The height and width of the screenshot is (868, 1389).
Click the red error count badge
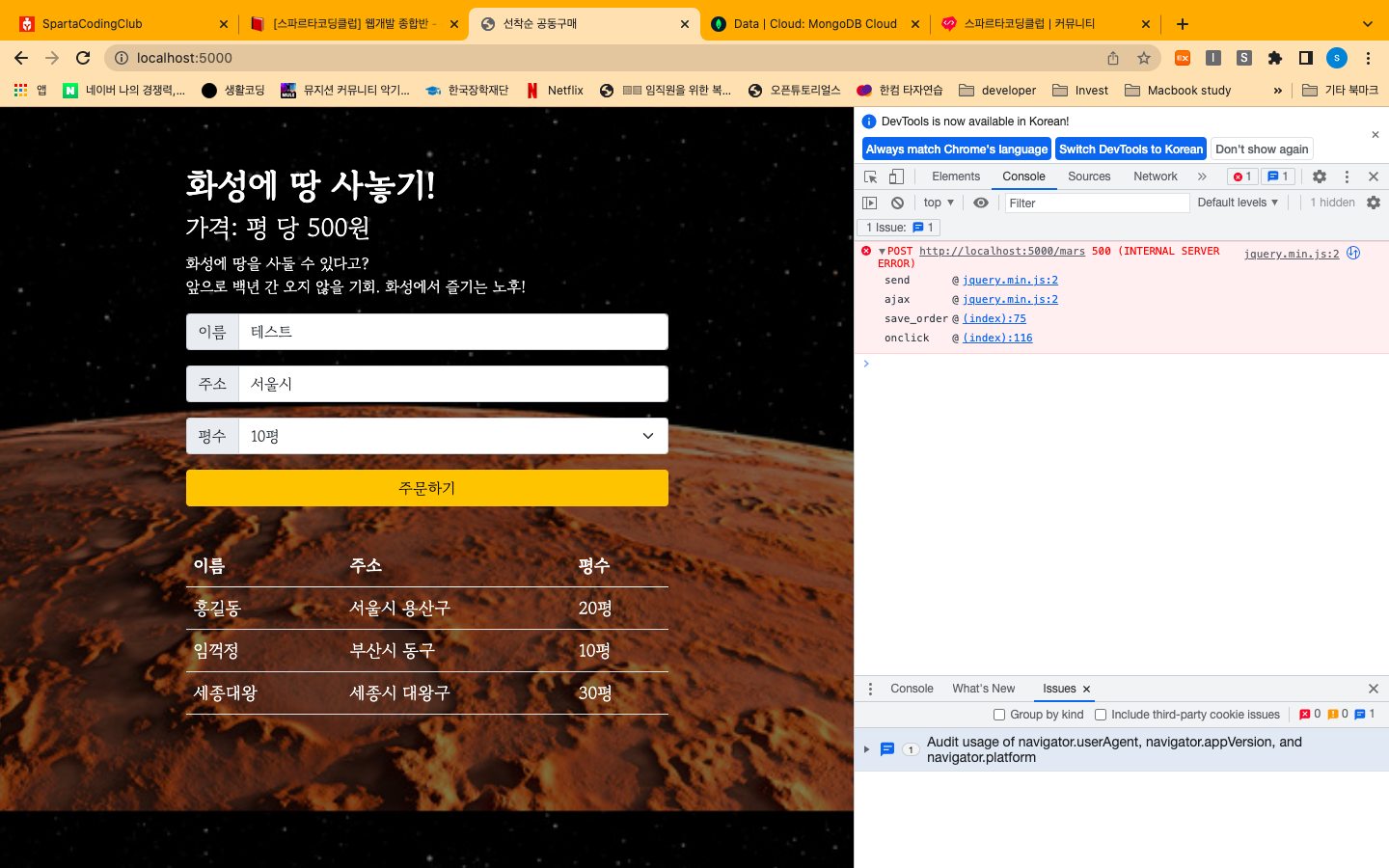coord(1242,176)
